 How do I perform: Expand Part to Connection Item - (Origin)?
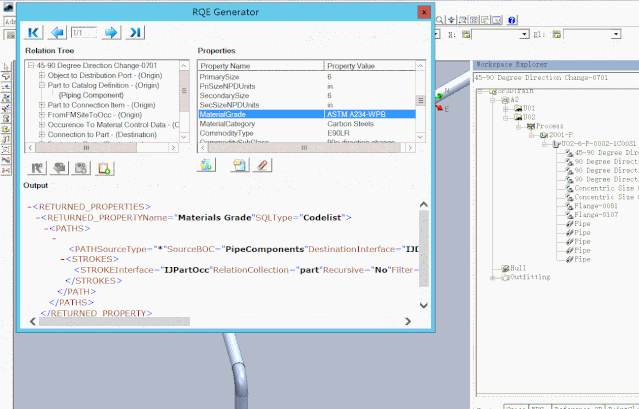pyautogui.click(x=42, y=105)
